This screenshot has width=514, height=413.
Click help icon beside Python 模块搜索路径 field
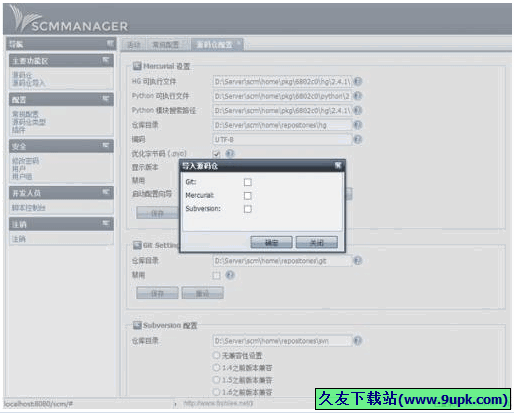pyautogui.click(x=358, y=110)
